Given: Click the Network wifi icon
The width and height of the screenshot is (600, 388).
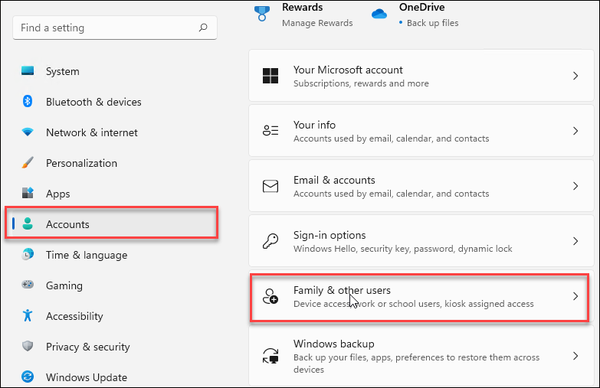Looking at the screenshot, I should pyautogui.click(x=28, y=132).
